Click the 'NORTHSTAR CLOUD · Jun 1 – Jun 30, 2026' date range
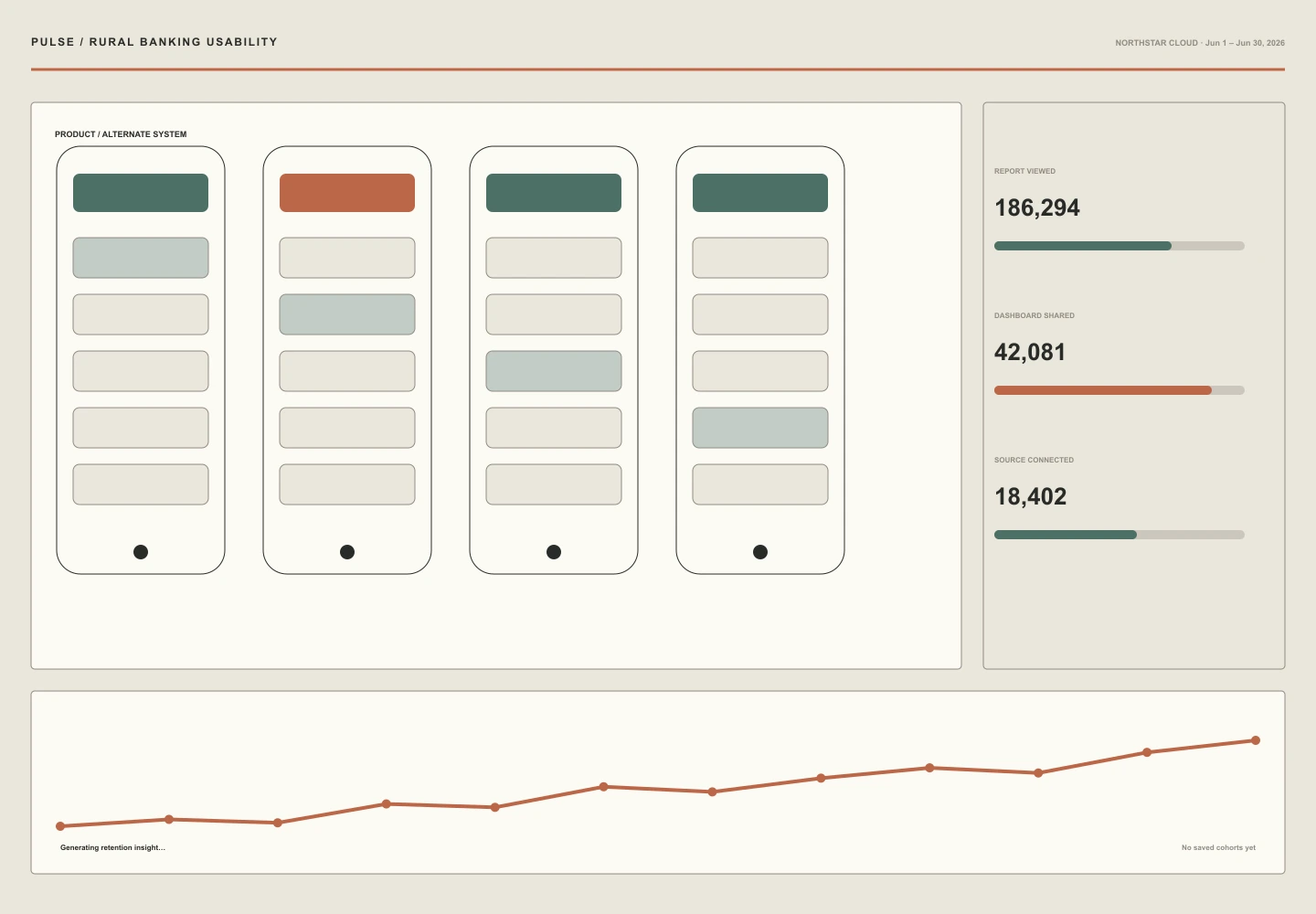The width and height of the screenshot is (1316, 914). tap(1200, 43)
